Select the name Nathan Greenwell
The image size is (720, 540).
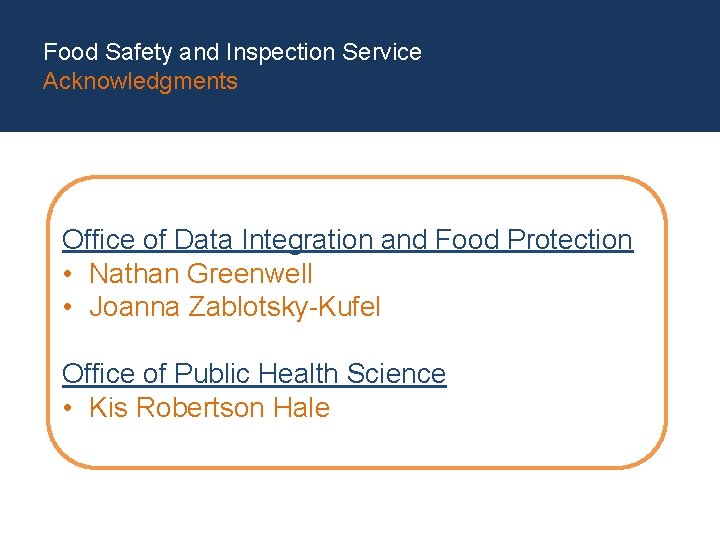coord(201,274)
